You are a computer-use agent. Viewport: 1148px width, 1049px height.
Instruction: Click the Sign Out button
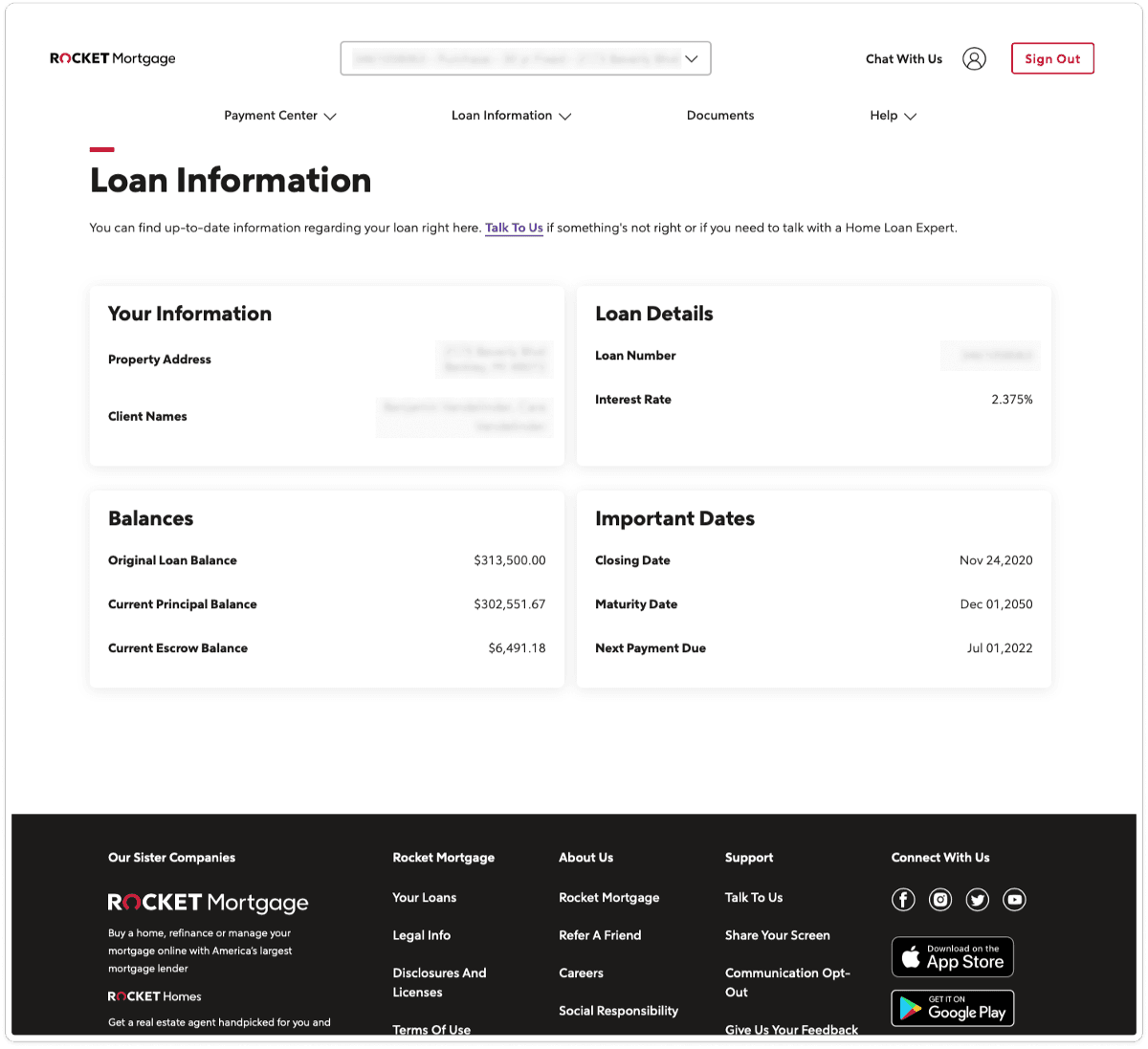tap(1052, 58)
